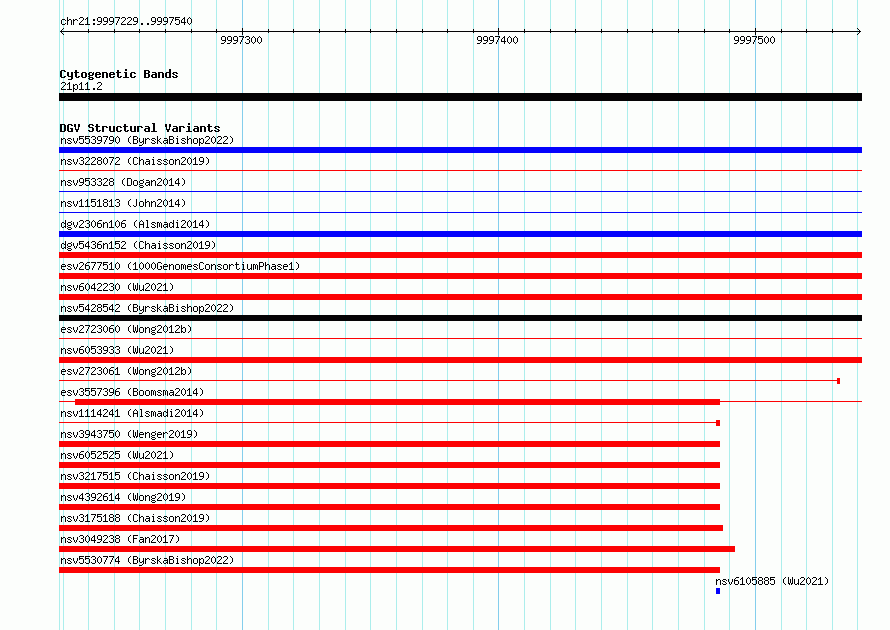Click the red bar of nsv3175188
The width and height of the screenshot is (890, 630).
point(391,528)
